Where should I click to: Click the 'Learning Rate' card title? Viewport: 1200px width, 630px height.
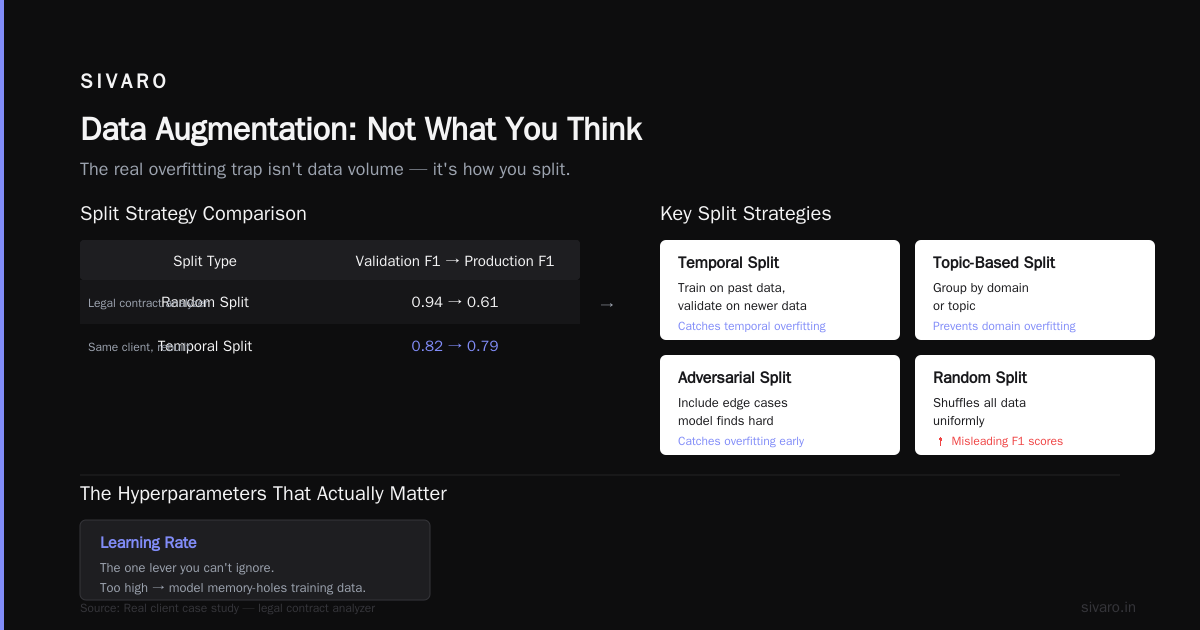(x=148, y=542)
